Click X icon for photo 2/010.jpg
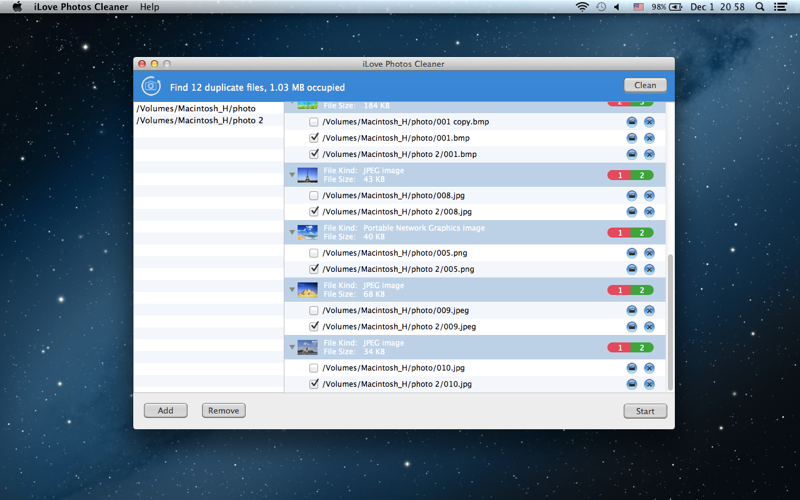The image size is (800, 500). point(649,384)
